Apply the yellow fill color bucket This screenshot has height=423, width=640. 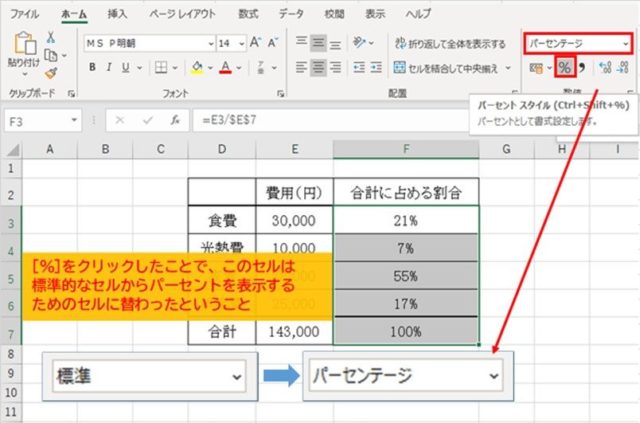[197, 67]
